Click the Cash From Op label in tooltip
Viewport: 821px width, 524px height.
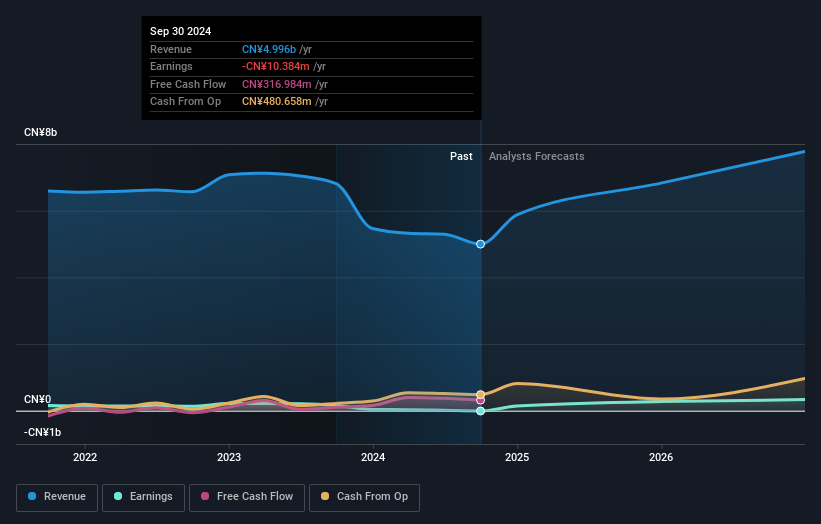pos(185,102)
